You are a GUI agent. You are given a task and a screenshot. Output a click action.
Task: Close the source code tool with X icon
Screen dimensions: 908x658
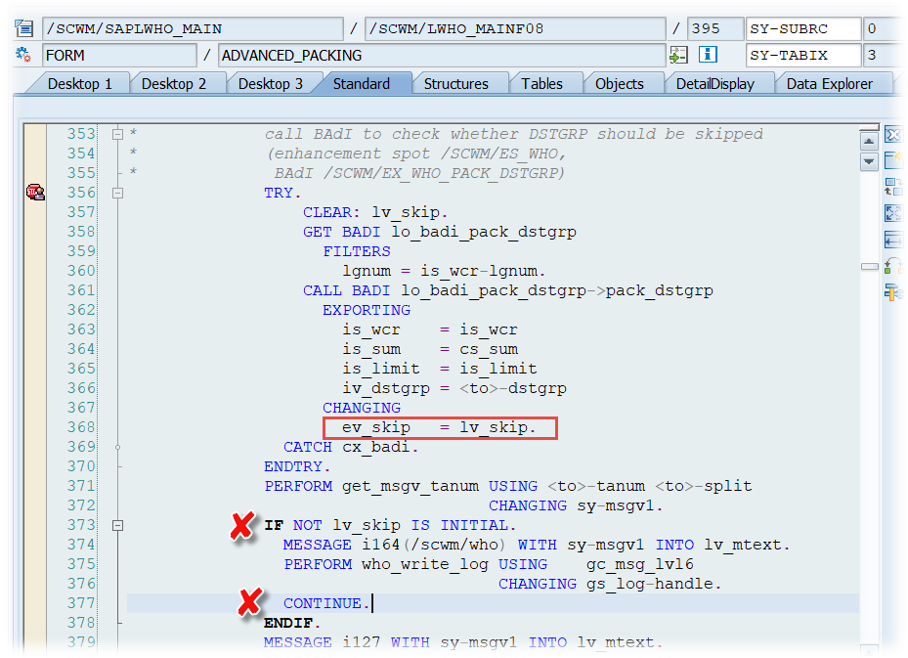pos(893,134)
